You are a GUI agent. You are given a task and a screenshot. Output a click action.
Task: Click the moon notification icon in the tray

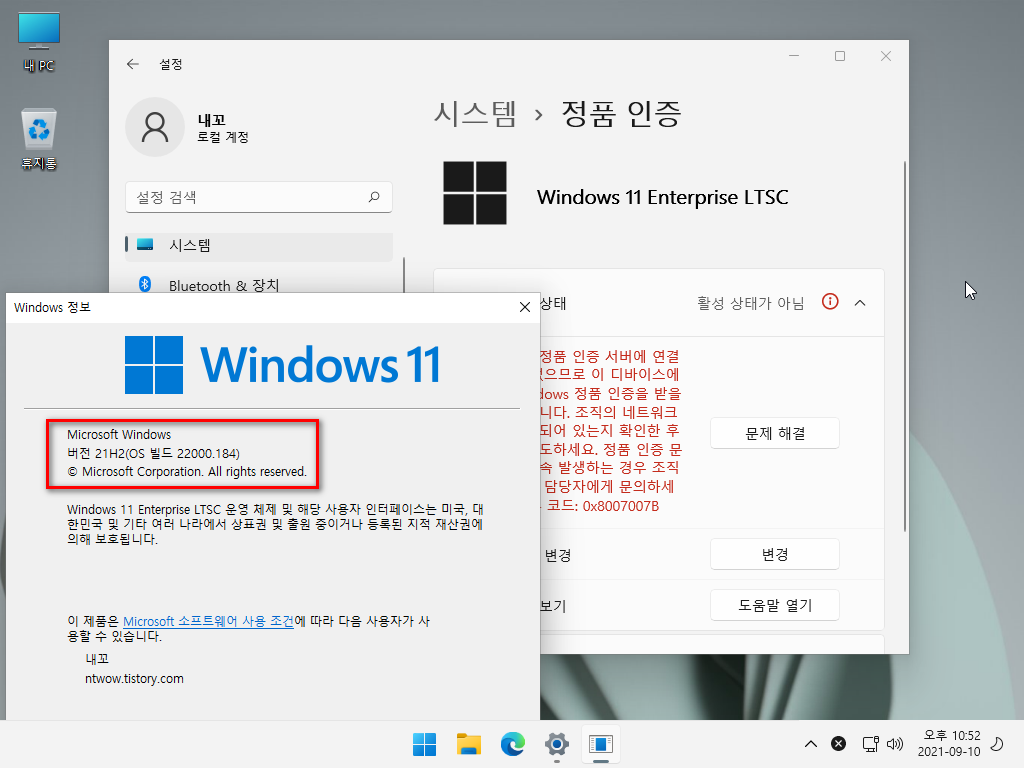[x=997, y=744]
